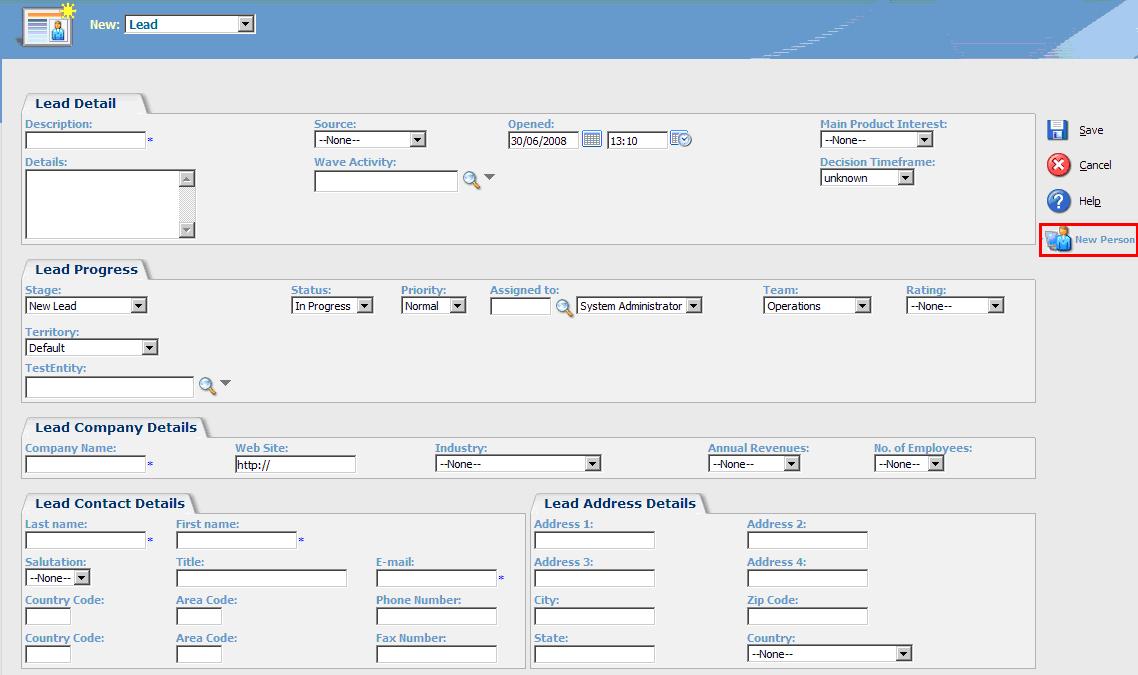Open the Decision Timeframe dropdown
The width and height of the screenshot is (1138, 675).
(x=867, y=178)
